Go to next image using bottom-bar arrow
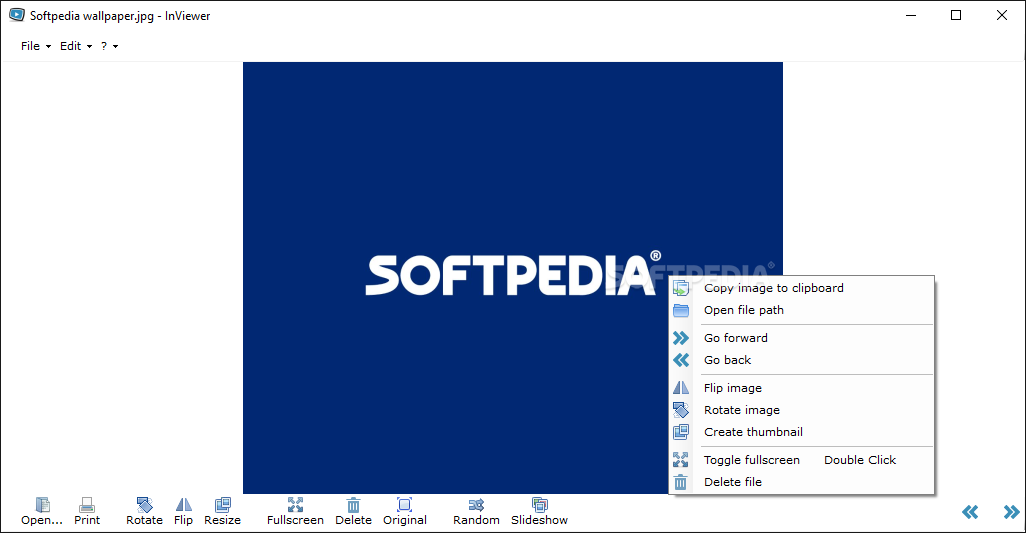This screenshot has height=533, width=1026. tap(1012, 511)
